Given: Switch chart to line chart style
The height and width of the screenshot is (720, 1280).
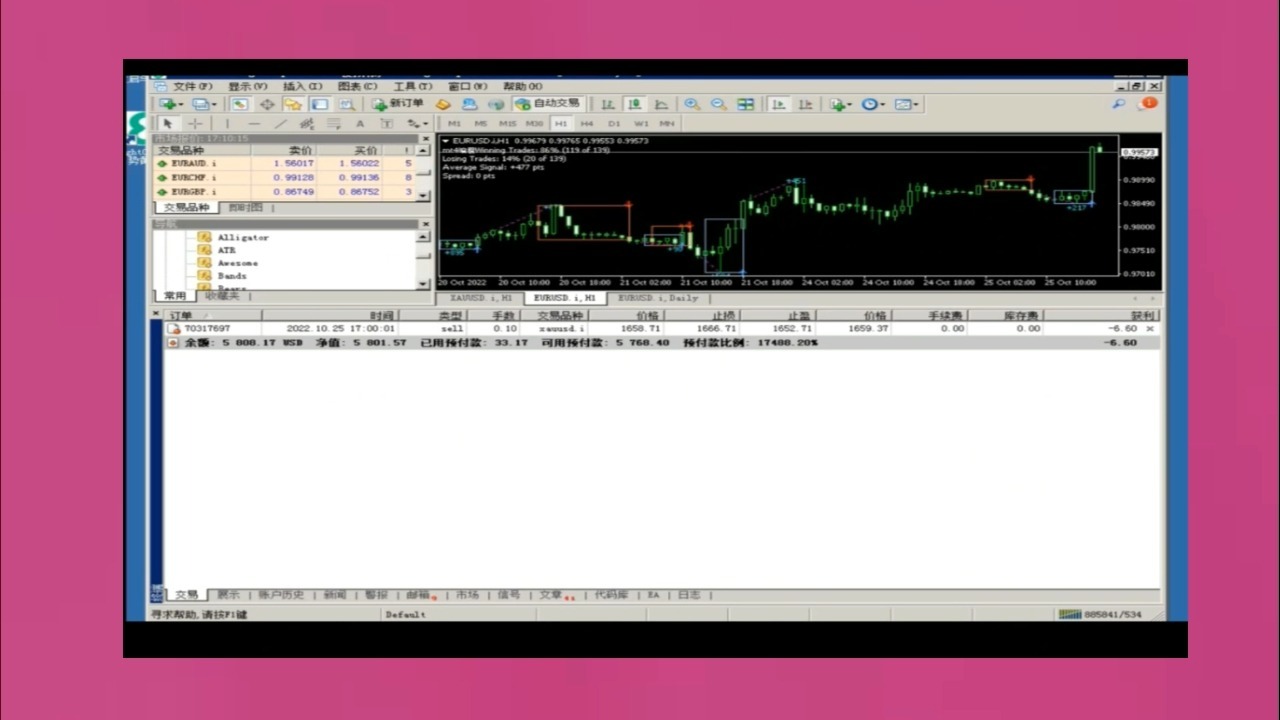Looking at the screenshot, I should pos(661,104).
